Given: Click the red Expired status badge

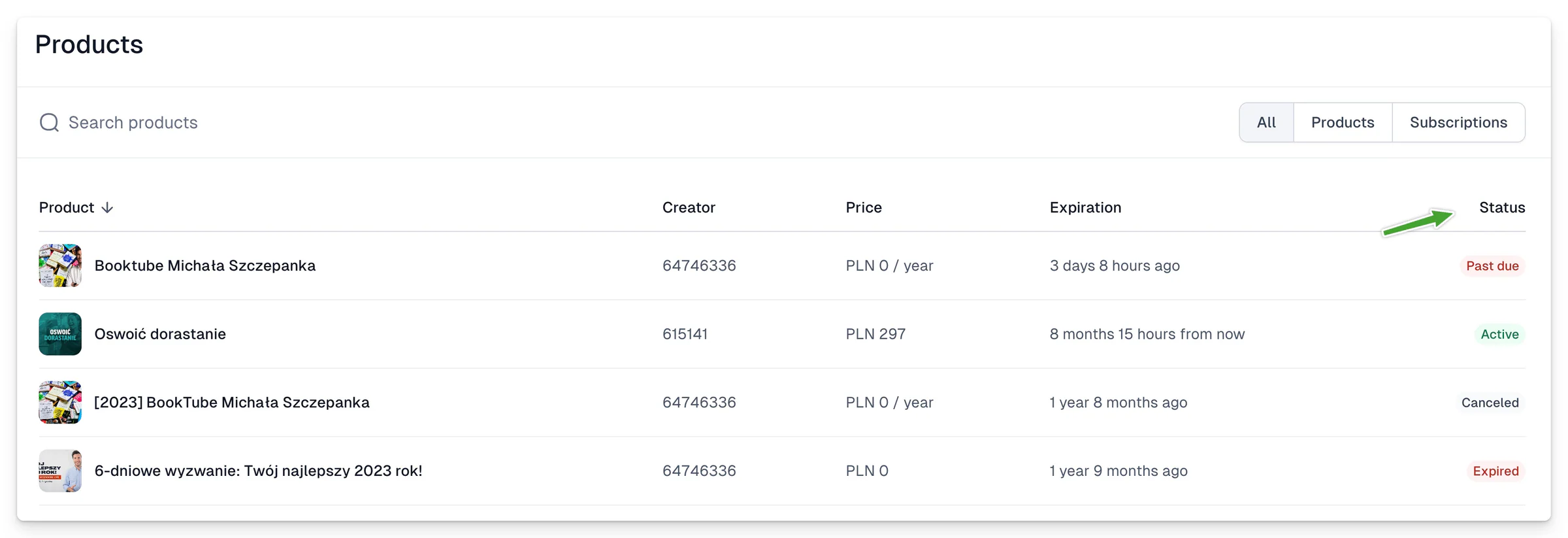Looking at the screenshot, I should pyautogui.click(x=1495, y=471).
